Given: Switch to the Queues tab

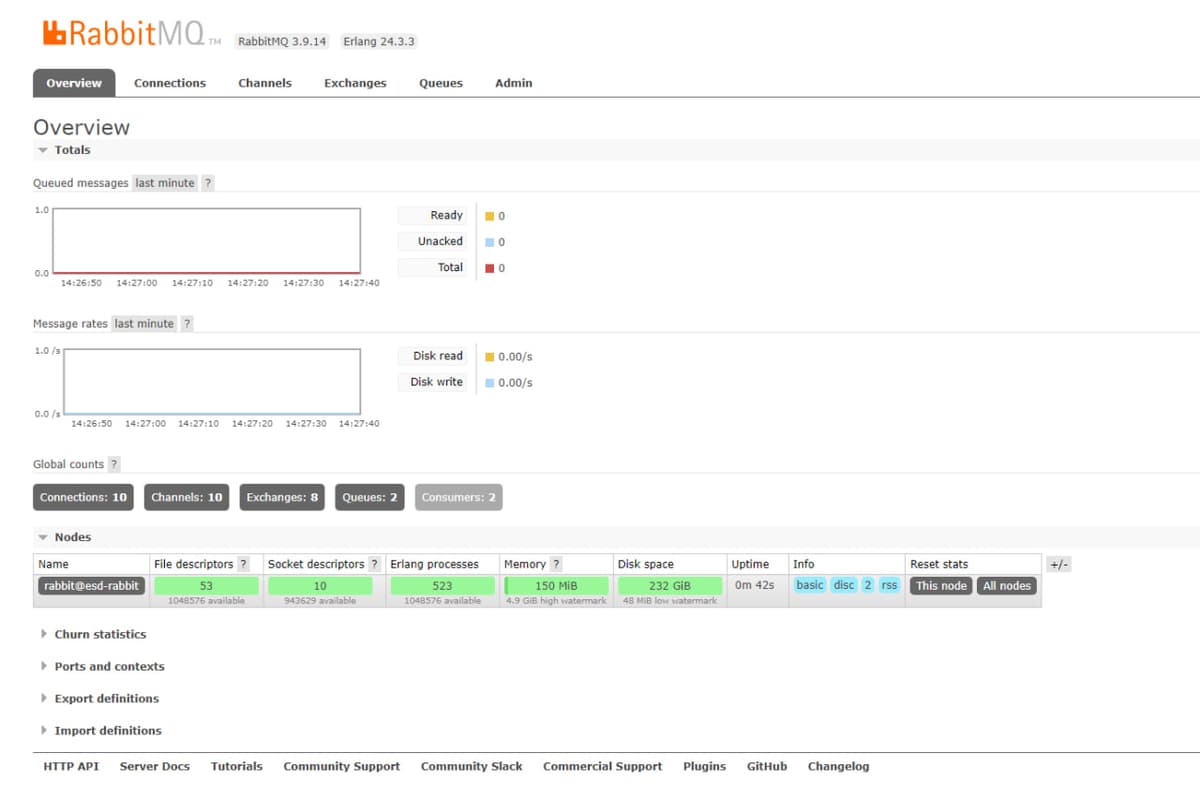Looking at the screenshot, I should 440,83.
